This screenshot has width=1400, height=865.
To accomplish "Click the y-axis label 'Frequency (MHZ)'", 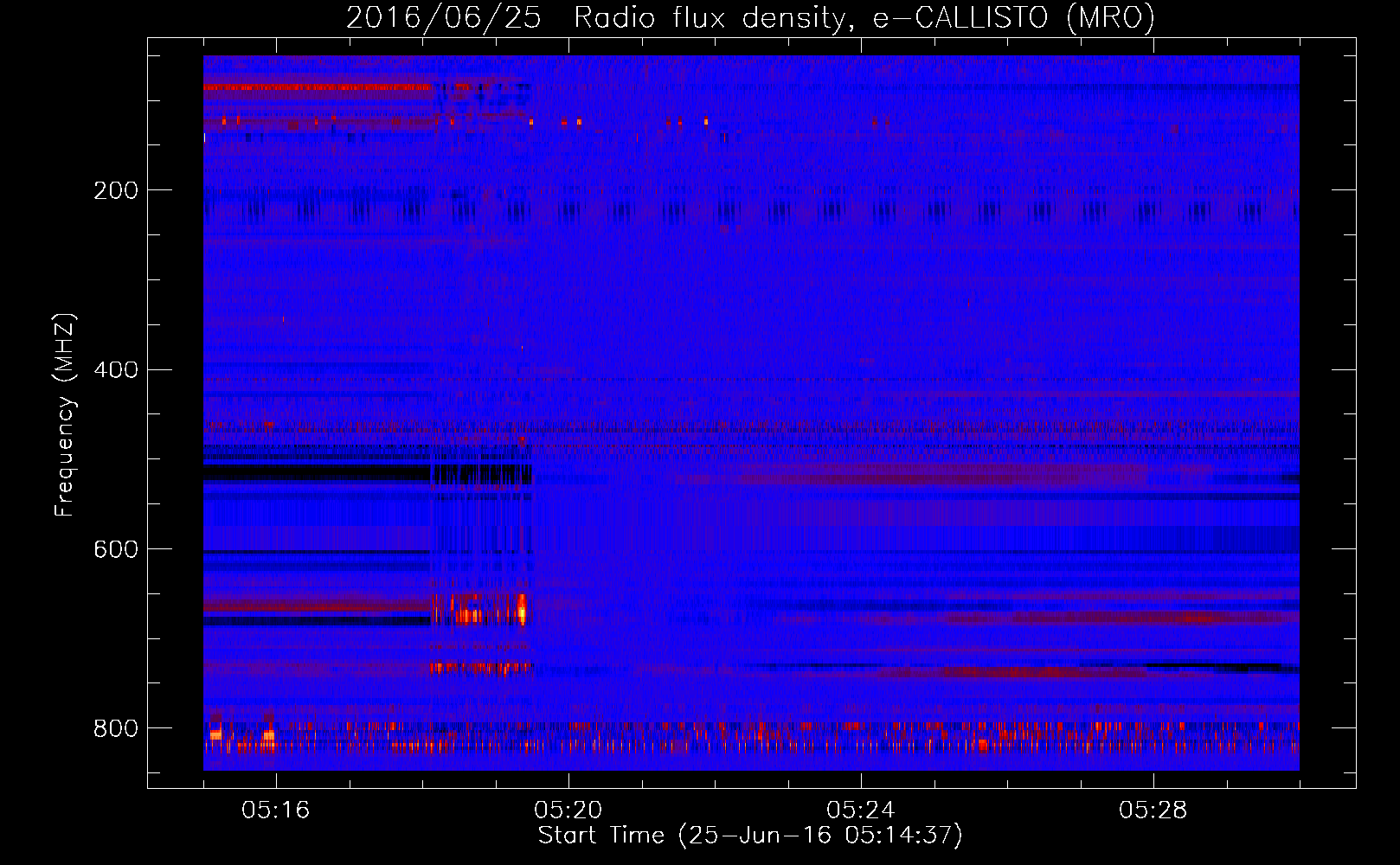I will coord(65,415).
